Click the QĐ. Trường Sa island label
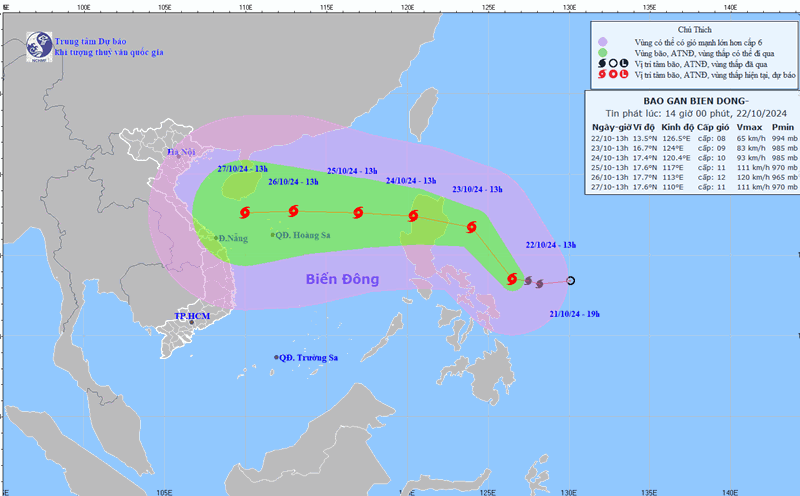The width and height of the screenshot is (800, 496). (310, 358)
